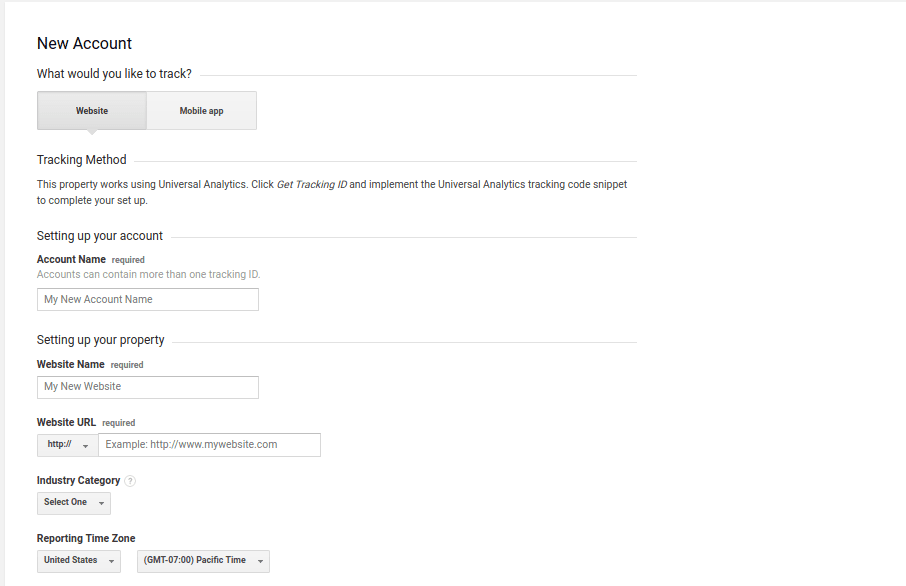Click the arrow on the United States dropdown
This screenshot has width=906, height=586.
pos(109,560)
